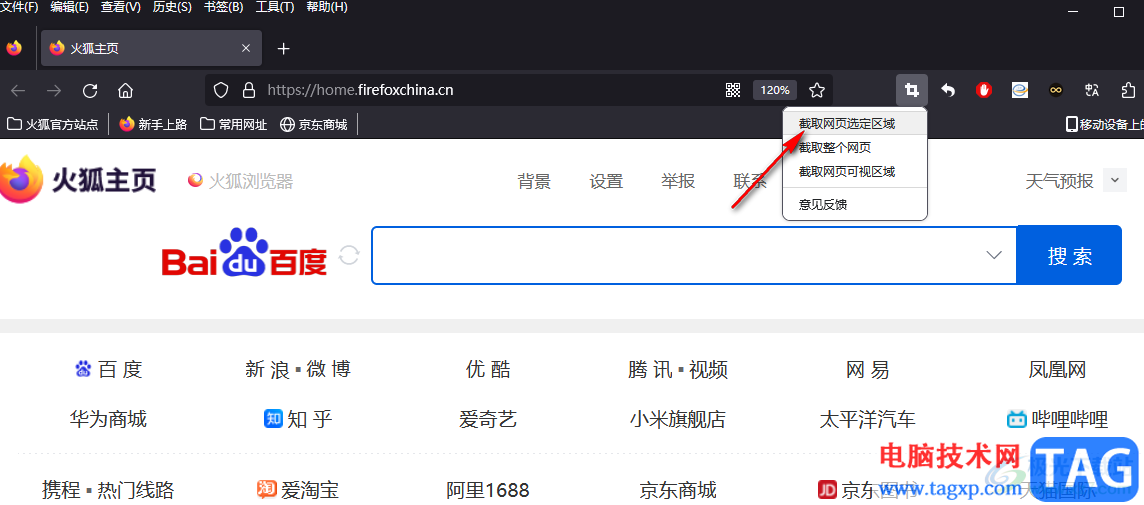
Task: Open the 腾讯 link
Action: [650, 369]
